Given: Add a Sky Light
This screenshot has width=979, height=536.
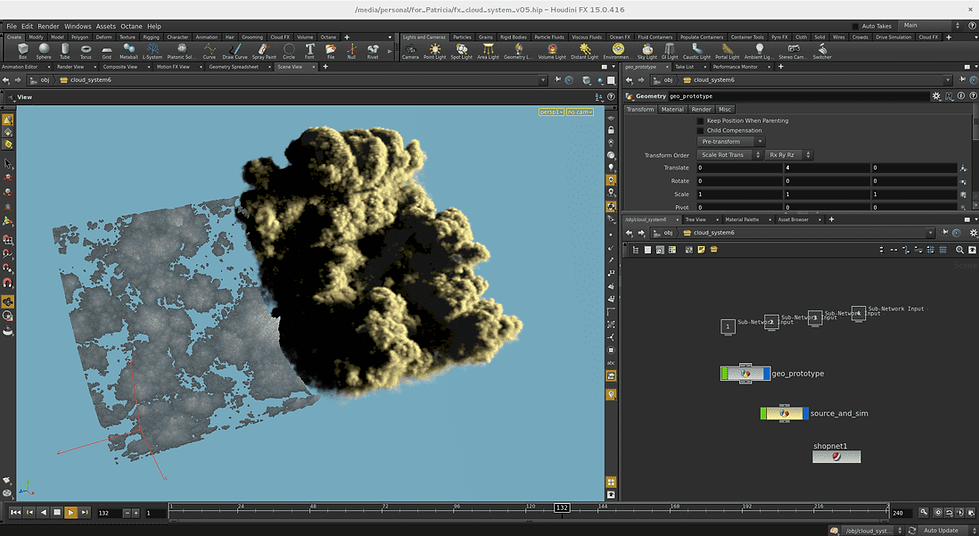Looking at the screenshot, I should click(x=647, y=51).
